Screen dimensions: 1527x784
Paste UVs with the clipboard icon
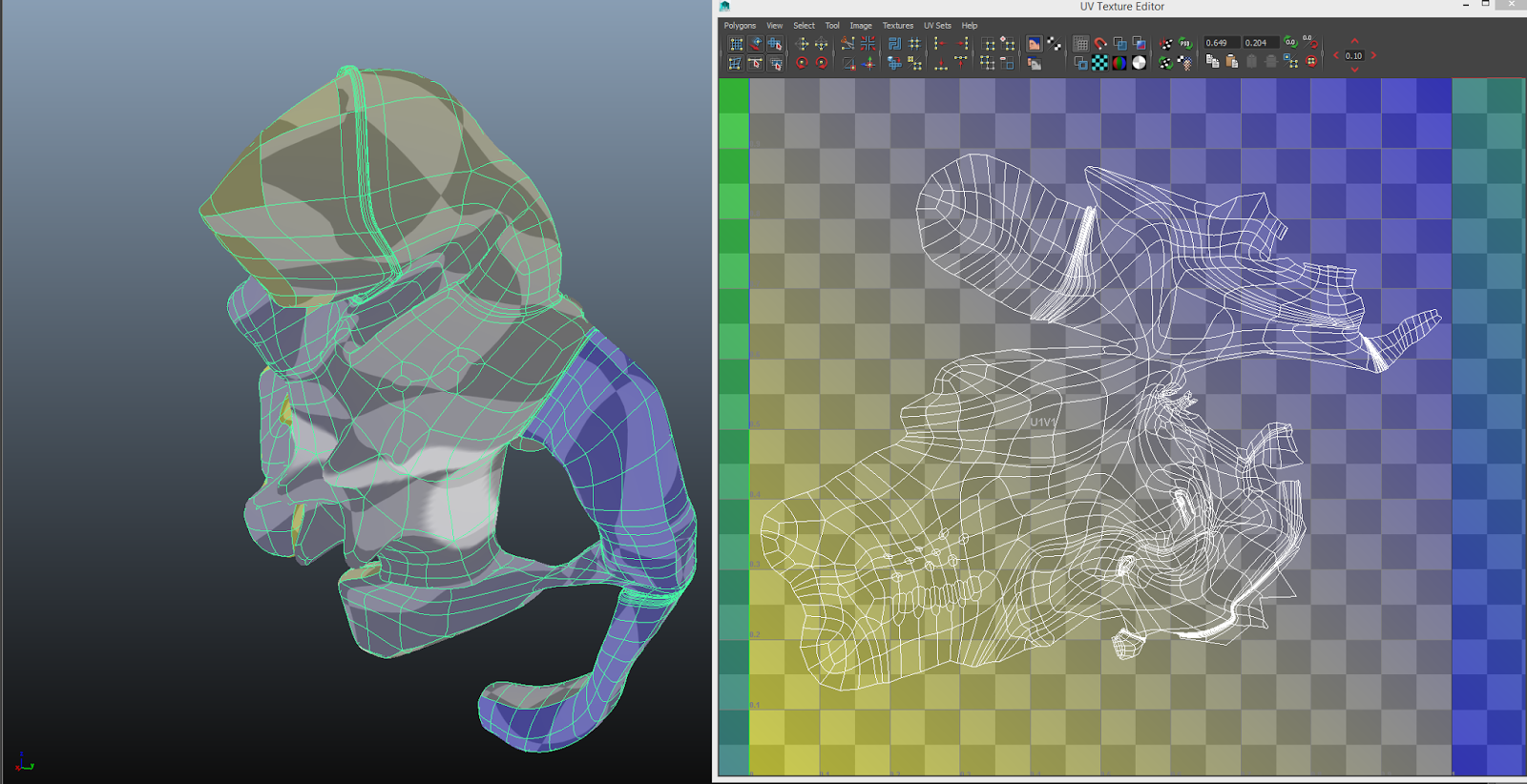point(1232,62)
